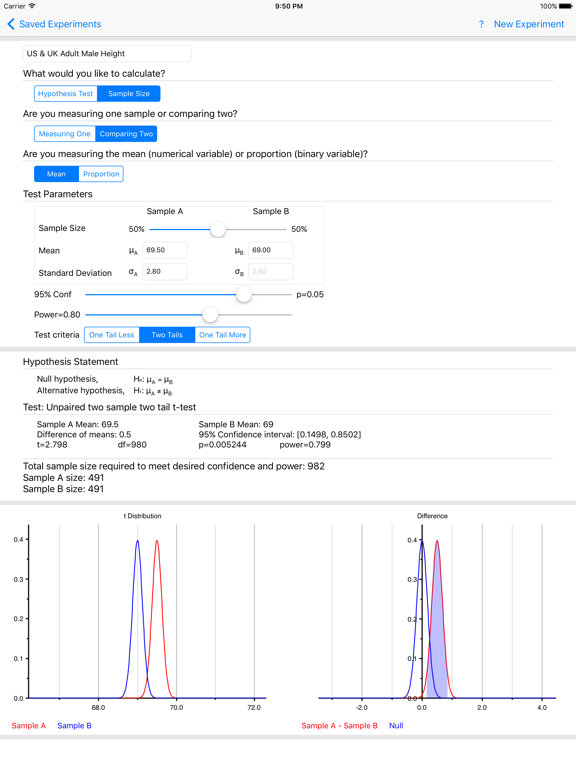The height and width of the screenshot is (768, 576).
Task: Select the Mean variable type
Action: click(56, 174)
